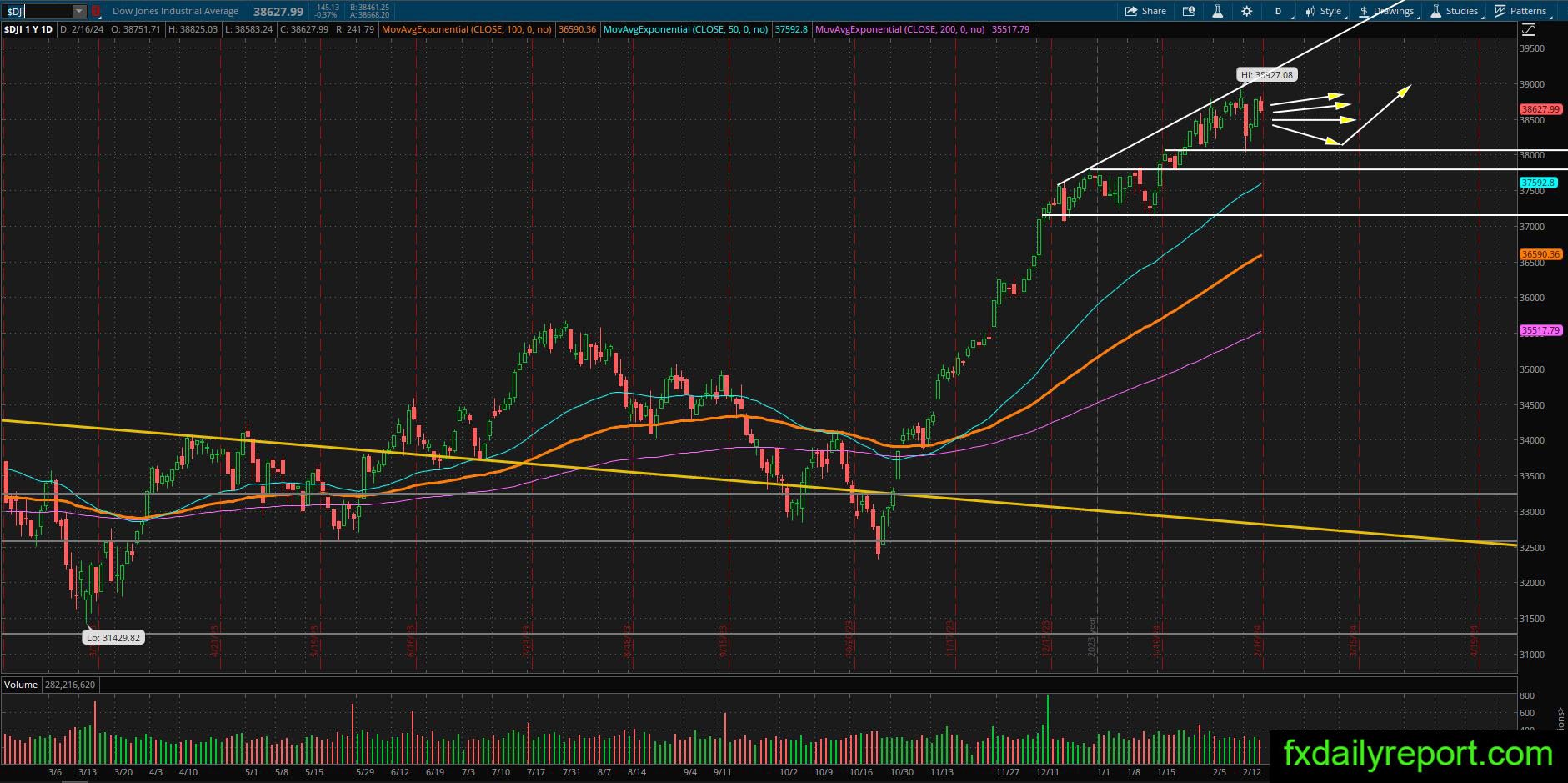Click the 12/11 date on the time axis
1568x783 pixels.
pos(1047,772)
